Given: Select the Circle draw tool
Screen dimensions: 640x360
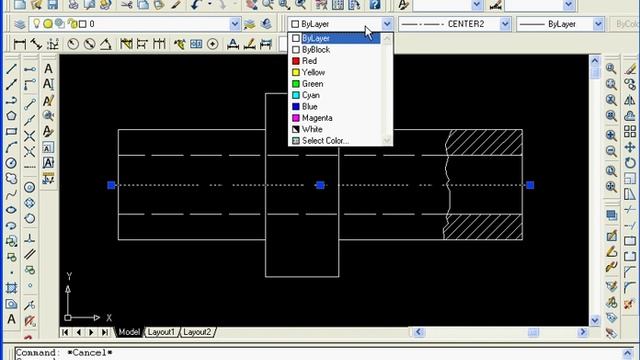Looking at the screenshot, I should pos(11,163).
